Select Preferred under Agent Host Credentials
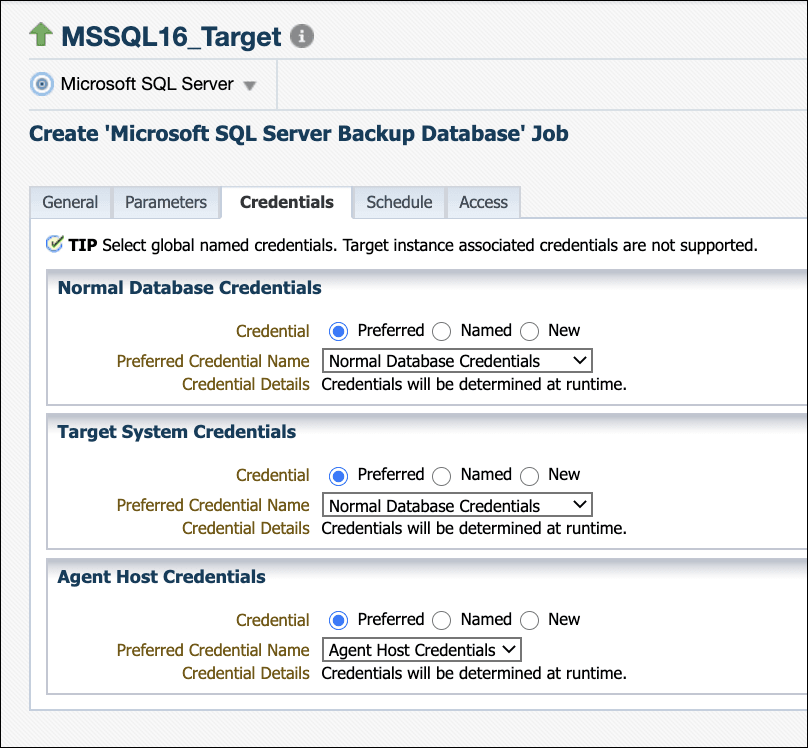This screenshot has width=808, height=748. [x=339, y=620]
